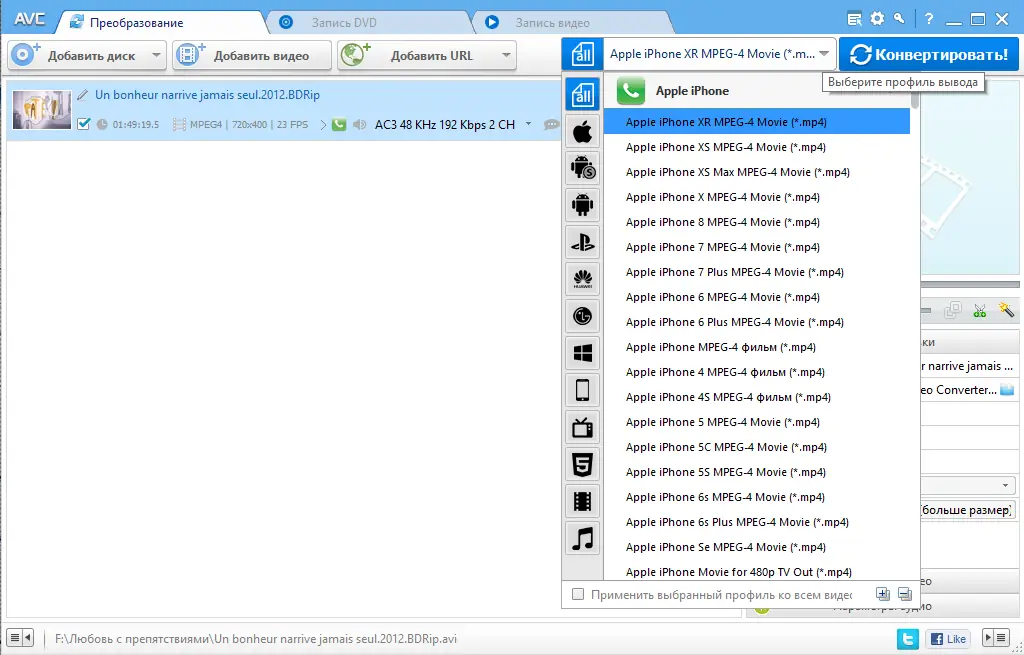This screenshot has width=1024, height=655.
Task: Open the video film-strip category
Action: (582, 502)
